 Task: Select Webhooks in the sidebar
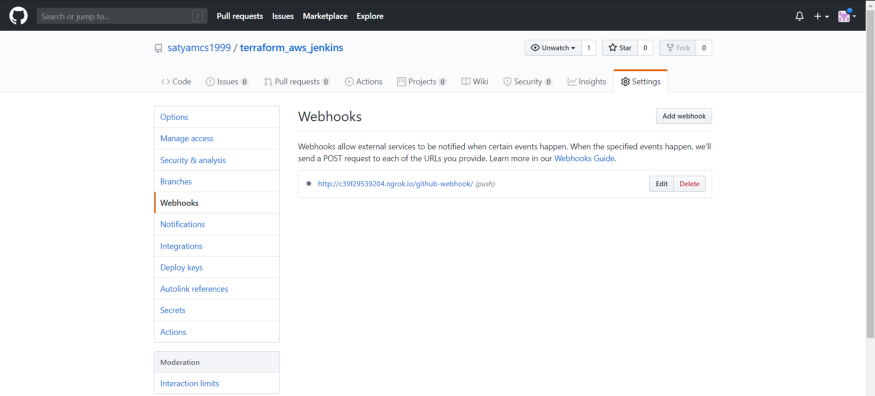(217, 203)
